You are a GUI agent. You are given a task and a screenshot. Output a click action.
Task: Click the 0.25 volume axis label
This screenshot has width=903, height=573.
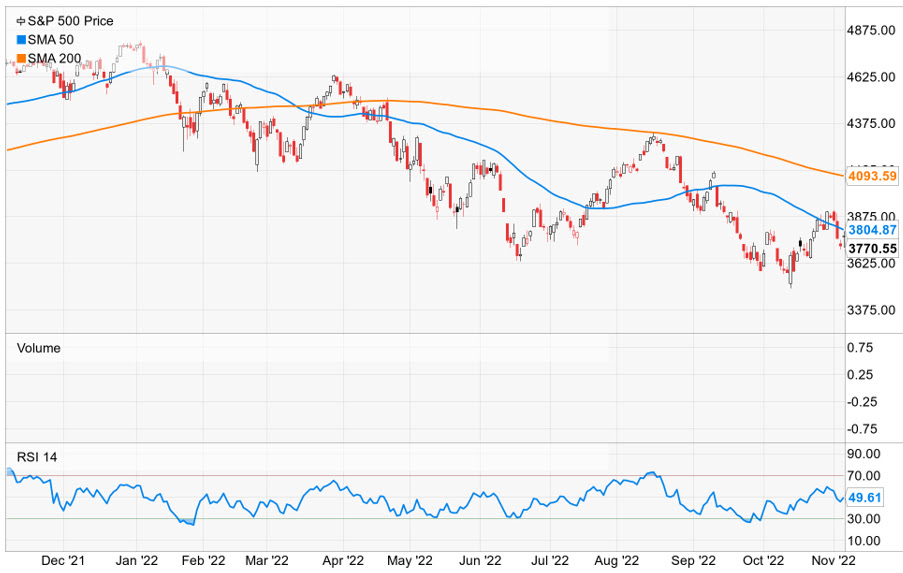(860, 375)
